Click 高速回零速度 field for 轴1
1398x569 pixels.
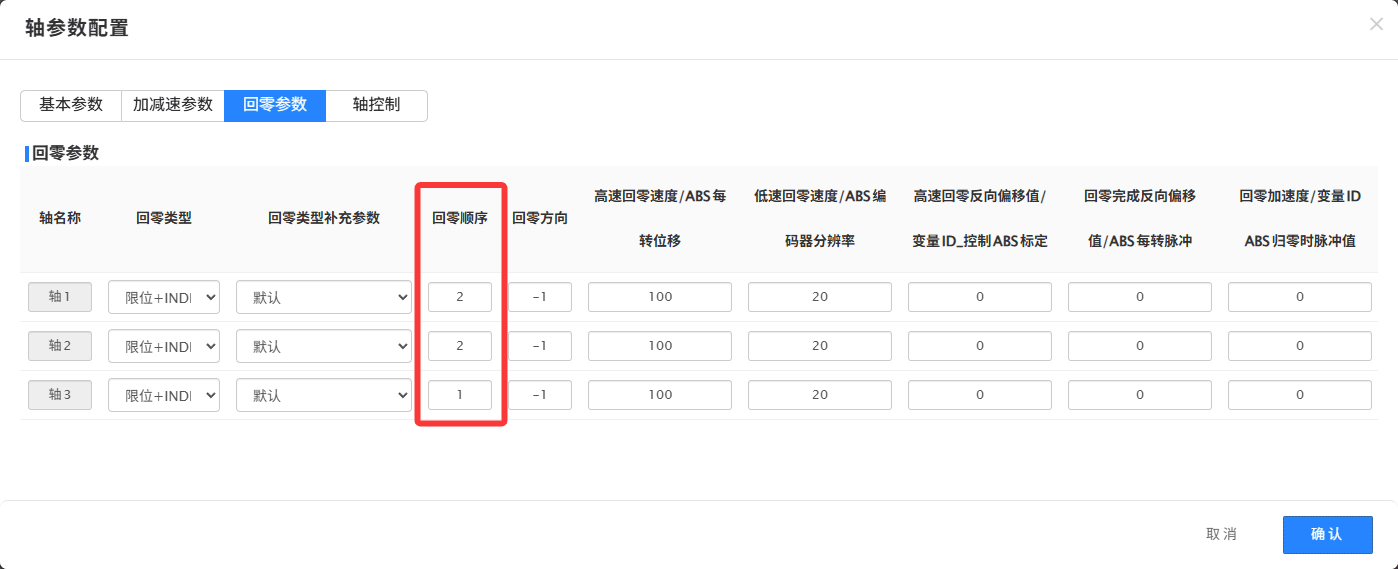(x=660, y=297)
